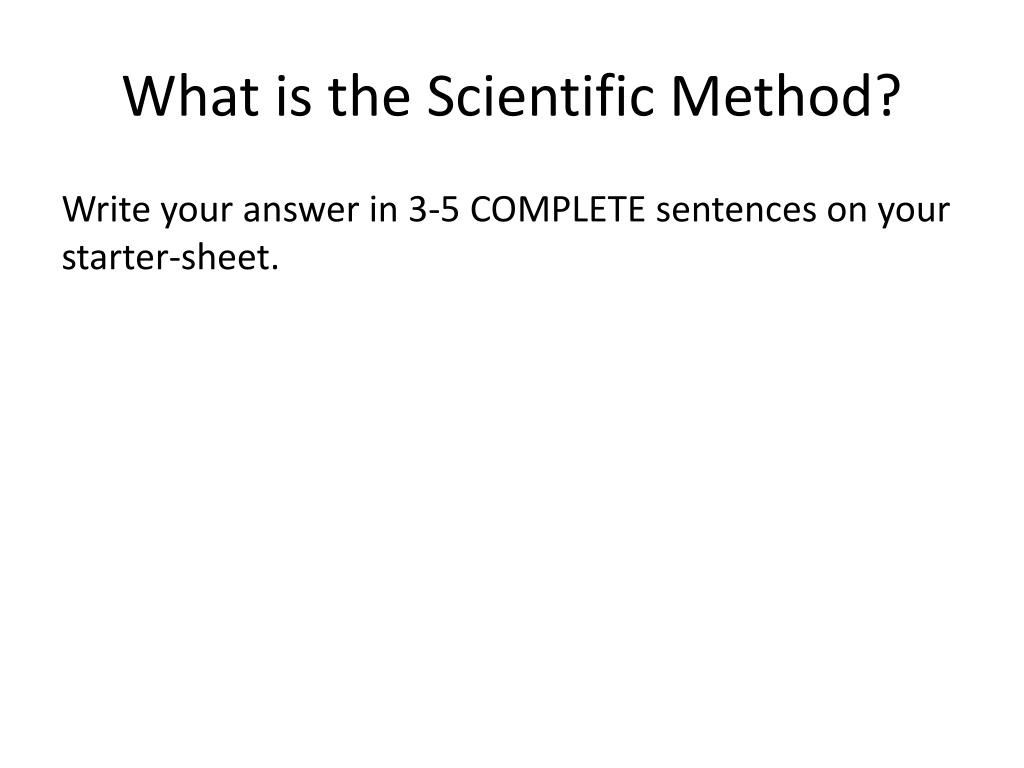
Task: Click the word "Write" in the body text
Action: (106, 210)
